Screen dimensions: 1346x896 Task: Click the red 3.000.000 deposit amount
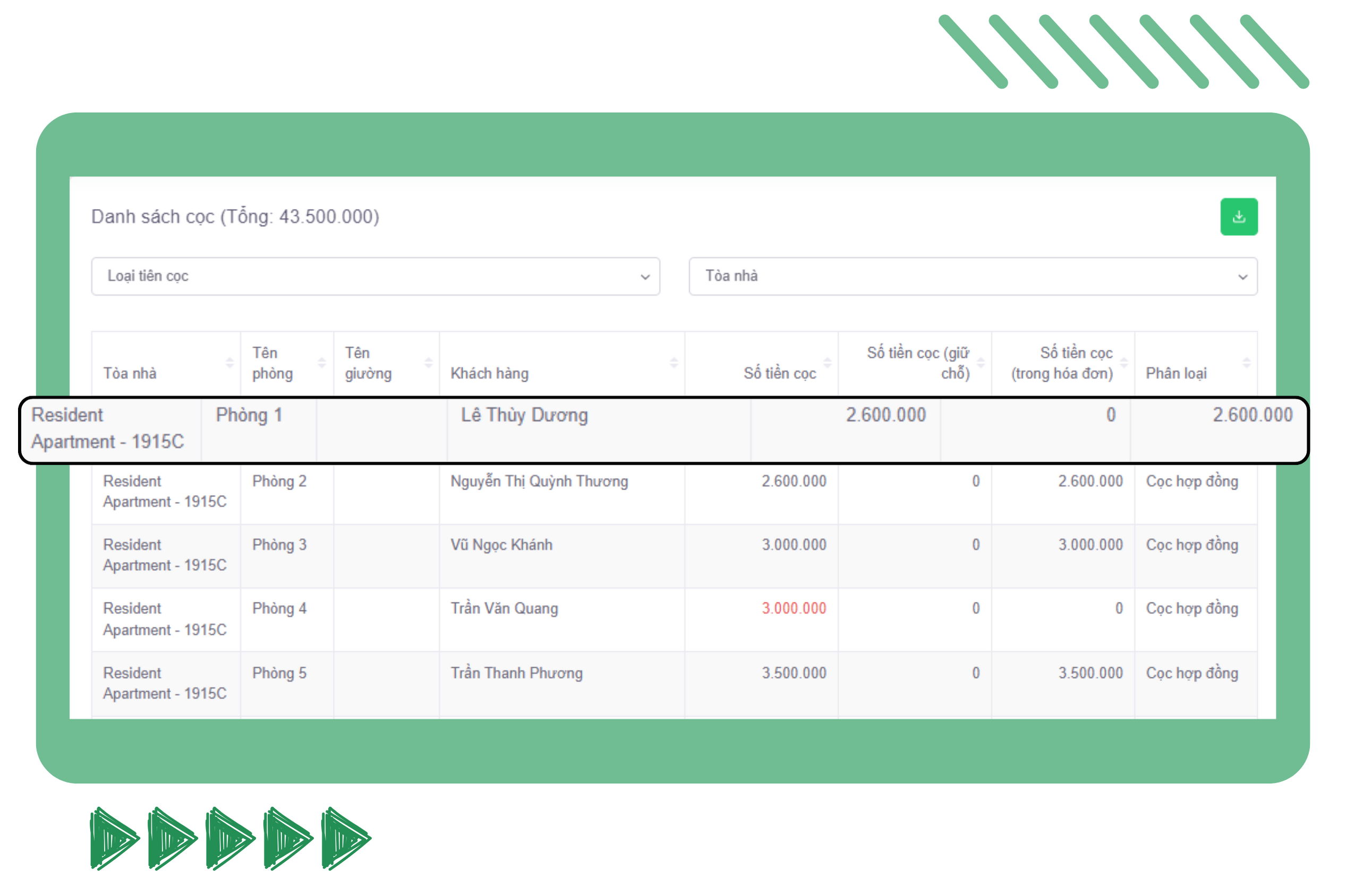(794, 608)
